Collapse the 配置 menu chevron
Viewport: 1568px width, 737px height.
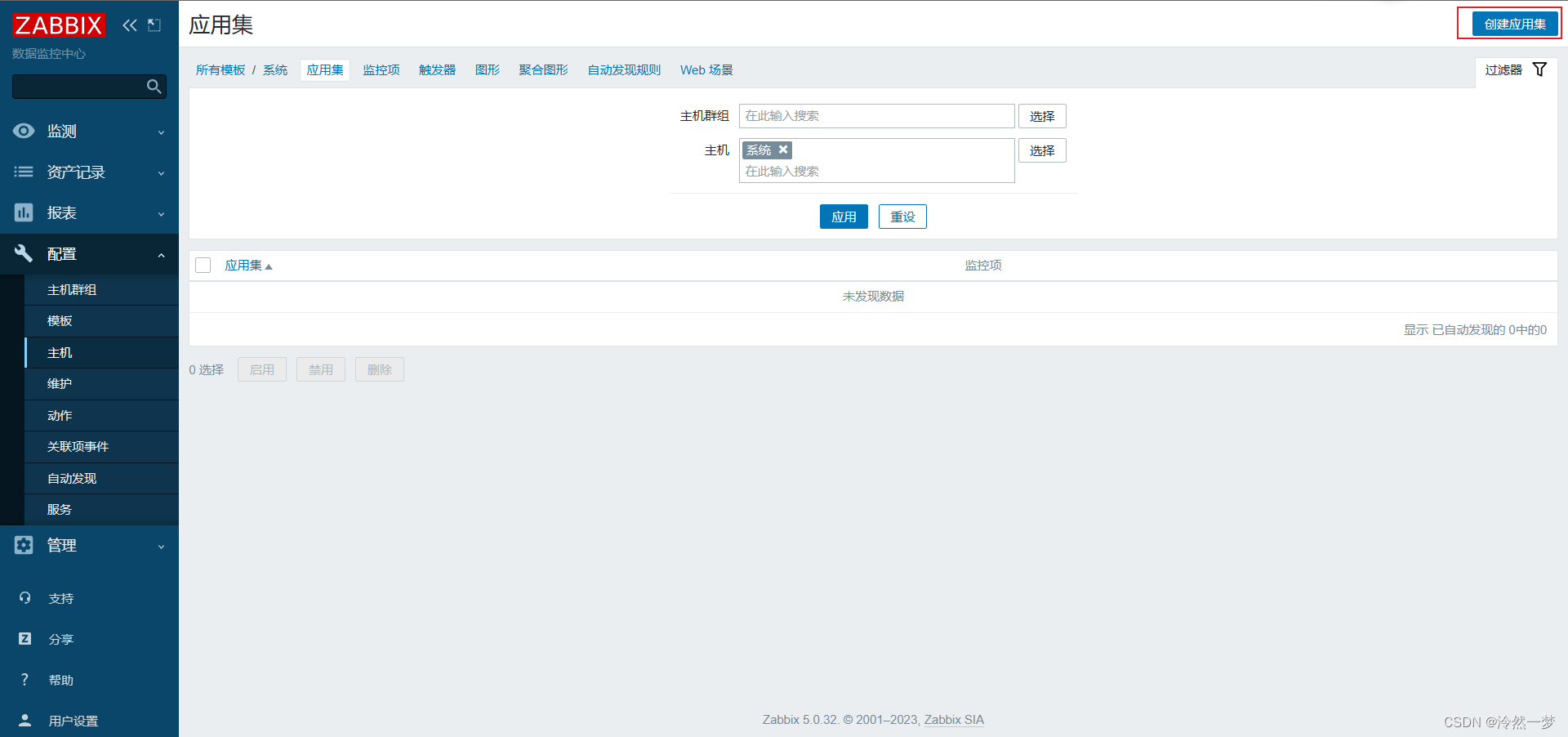[161, 255]
